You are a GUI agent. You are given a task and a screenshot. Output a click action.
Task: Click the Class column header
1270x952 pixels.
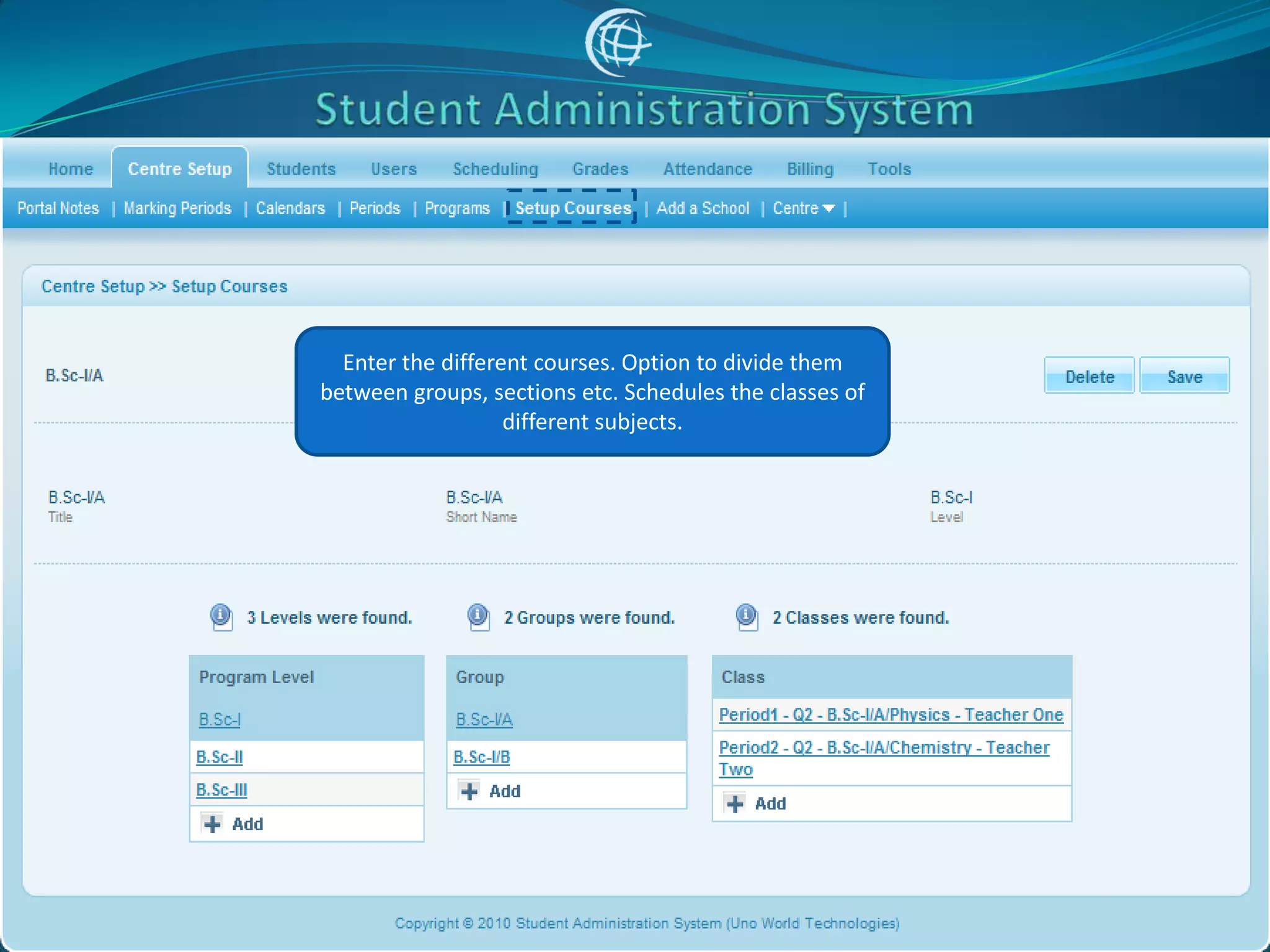[x=743, y=677]
